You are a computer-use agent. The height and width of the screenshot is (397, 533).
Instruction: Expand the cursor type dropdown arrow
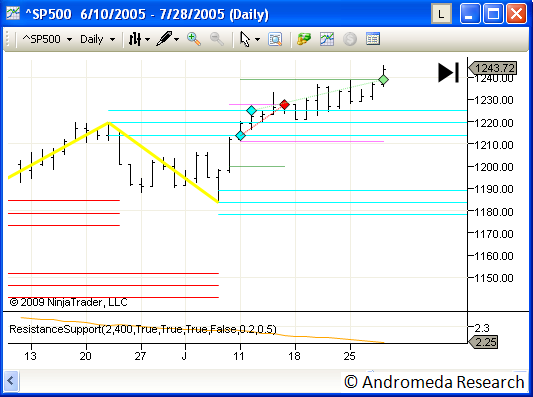(257, 39)
